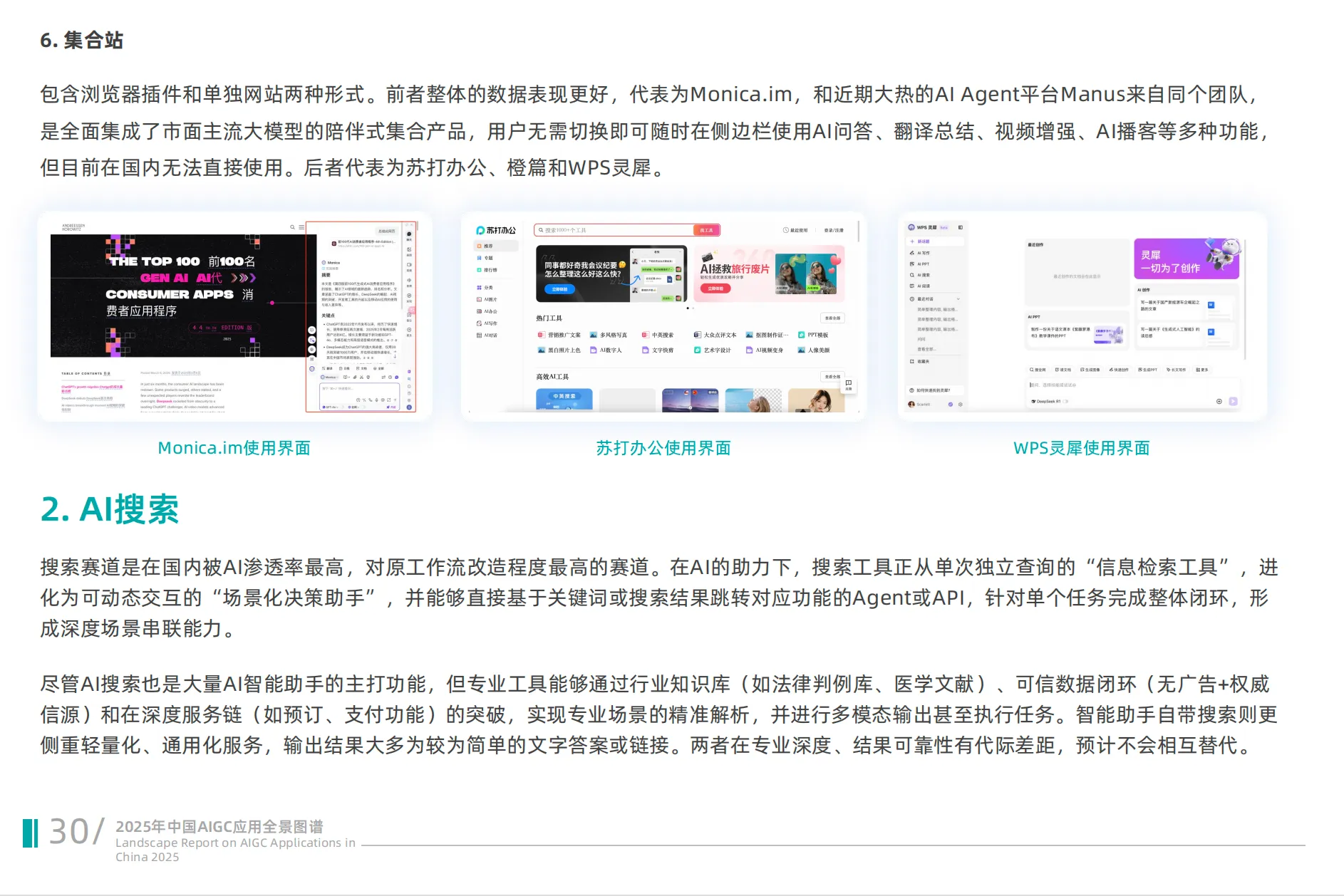
Task: Toggle the DeepSeek R1 switch in WPS灵犀
Action: tap(1065, 401)
